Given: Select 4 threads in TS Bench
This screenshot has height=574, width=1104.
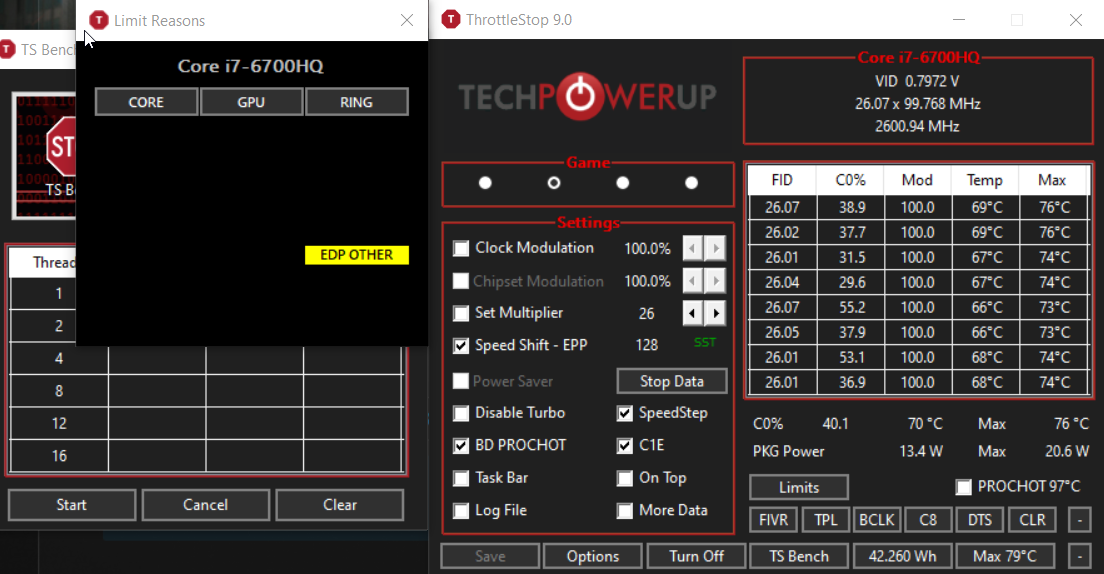Looking at the screenshot, I should pyautogui.click(x=59, y=358).
